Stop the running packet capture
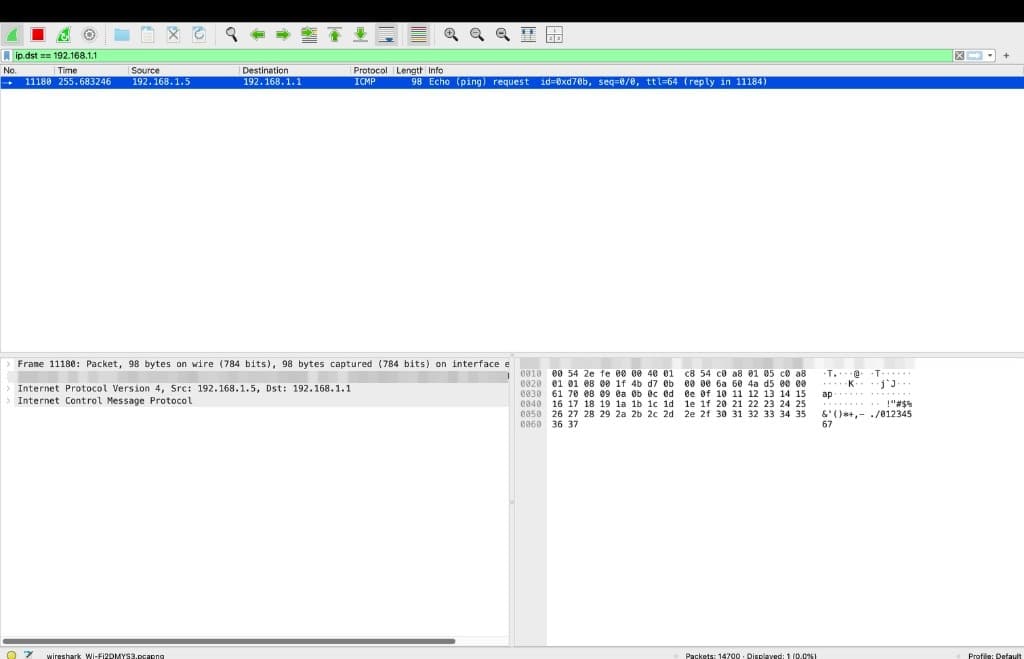 point(38,35)
